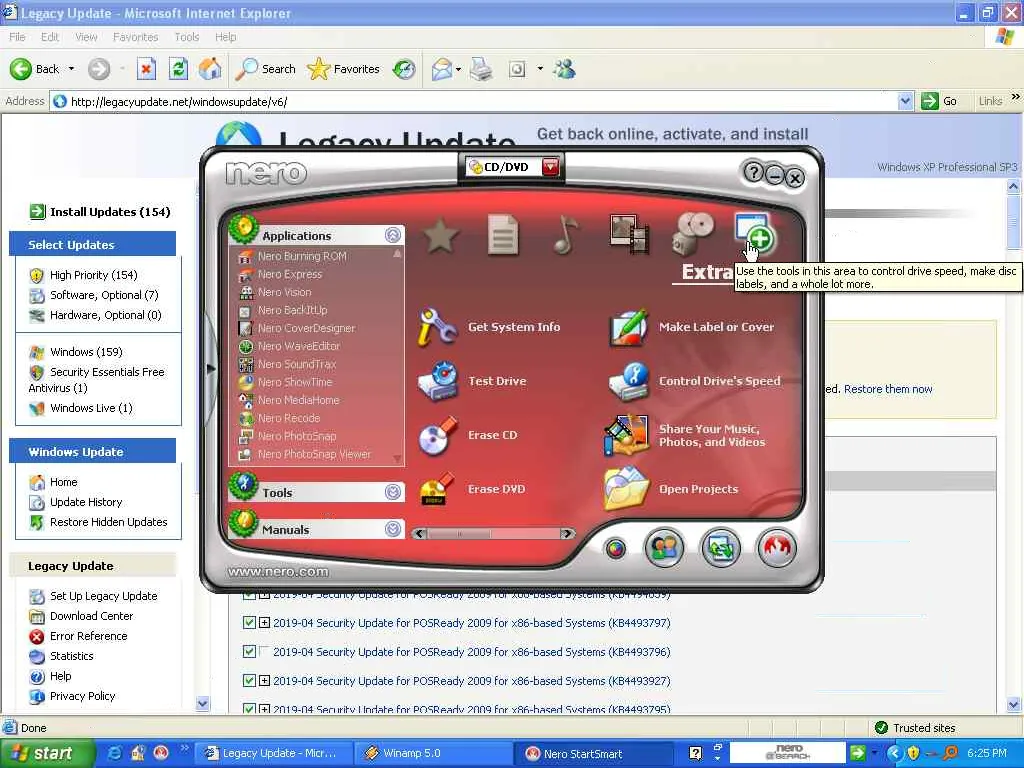Launch Nero Express from Applications list
The width and height of the screenshot is (1024, 768).
289,274
